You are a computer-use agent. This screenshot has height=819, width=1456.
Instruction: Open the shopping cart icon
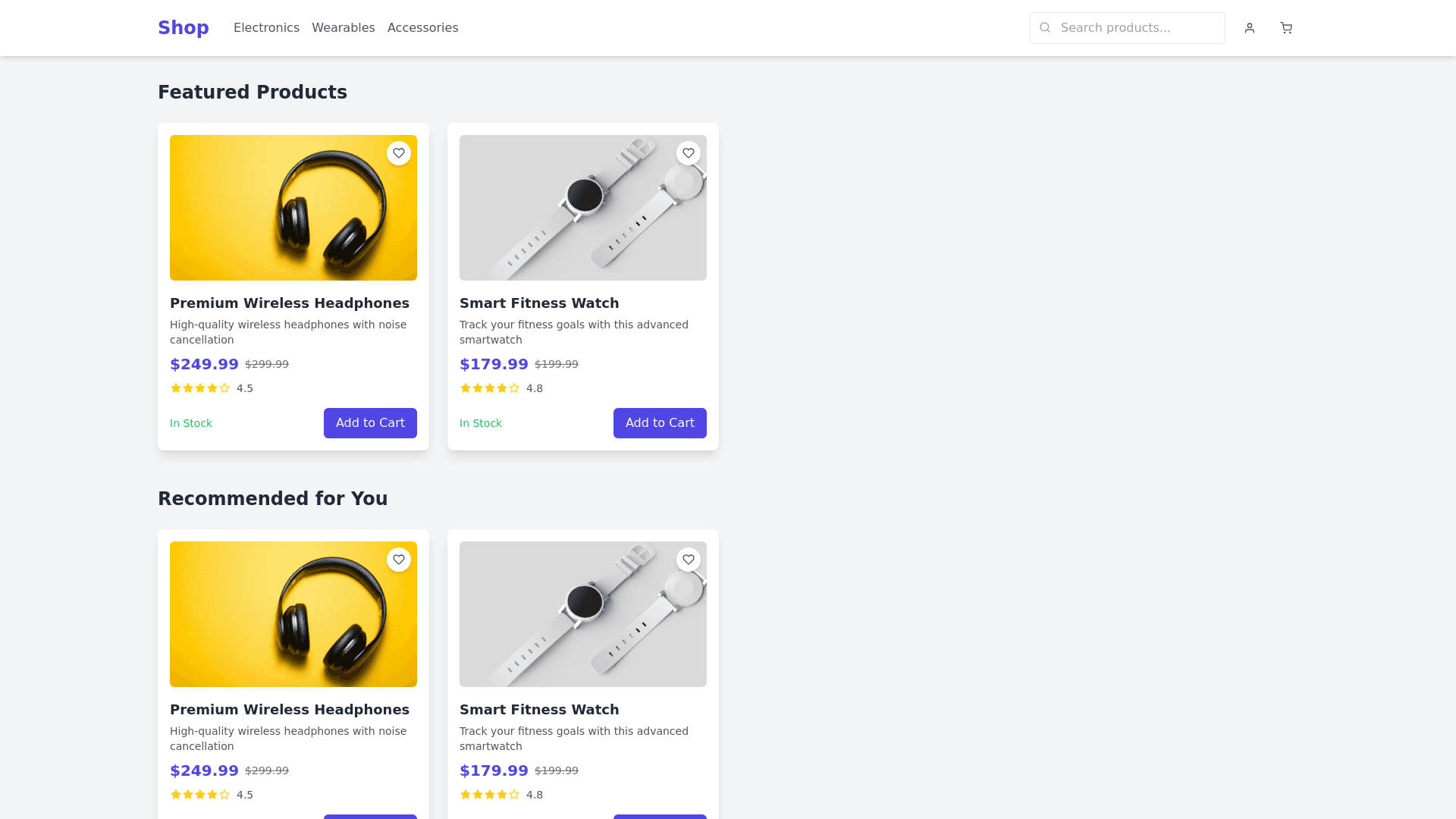point(1286,28)
